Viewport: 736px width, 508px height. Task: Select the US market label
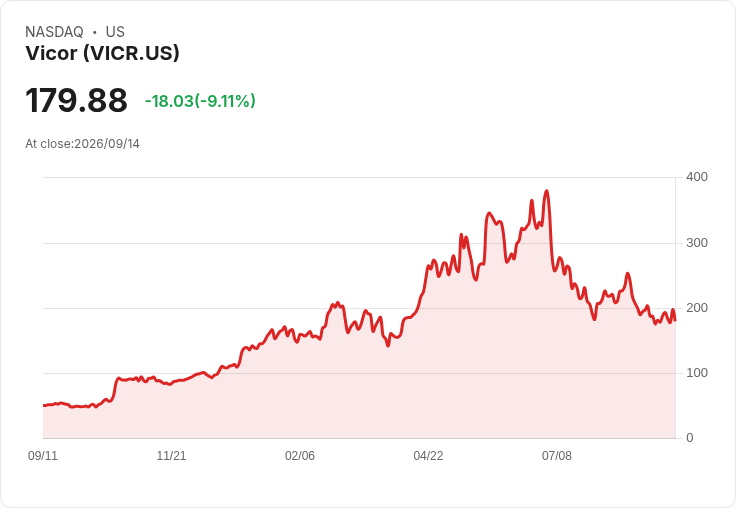[115, 32]
